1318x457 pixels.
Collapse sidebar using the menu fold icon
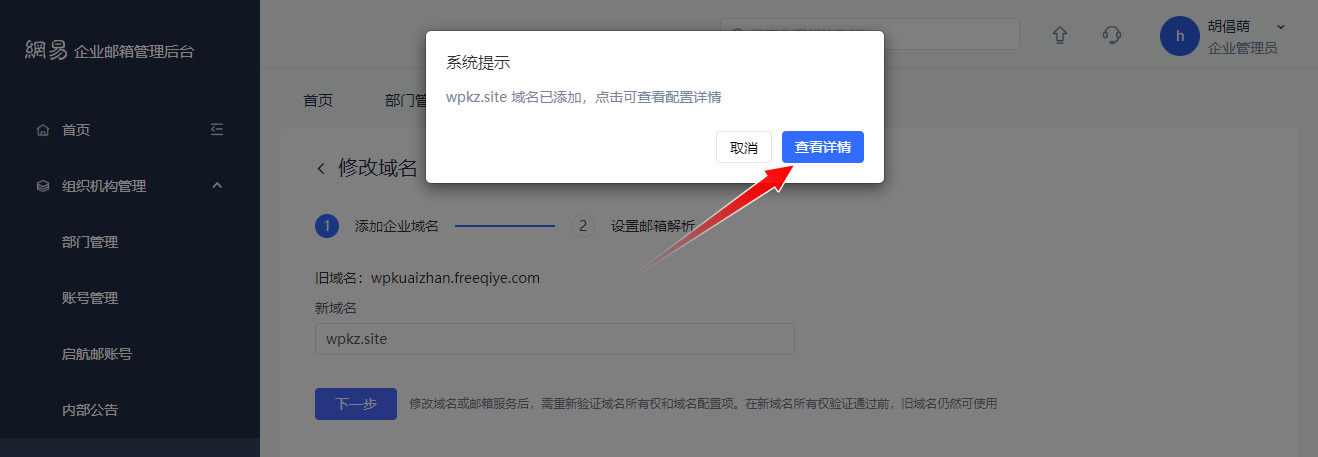tap(217, 129)
